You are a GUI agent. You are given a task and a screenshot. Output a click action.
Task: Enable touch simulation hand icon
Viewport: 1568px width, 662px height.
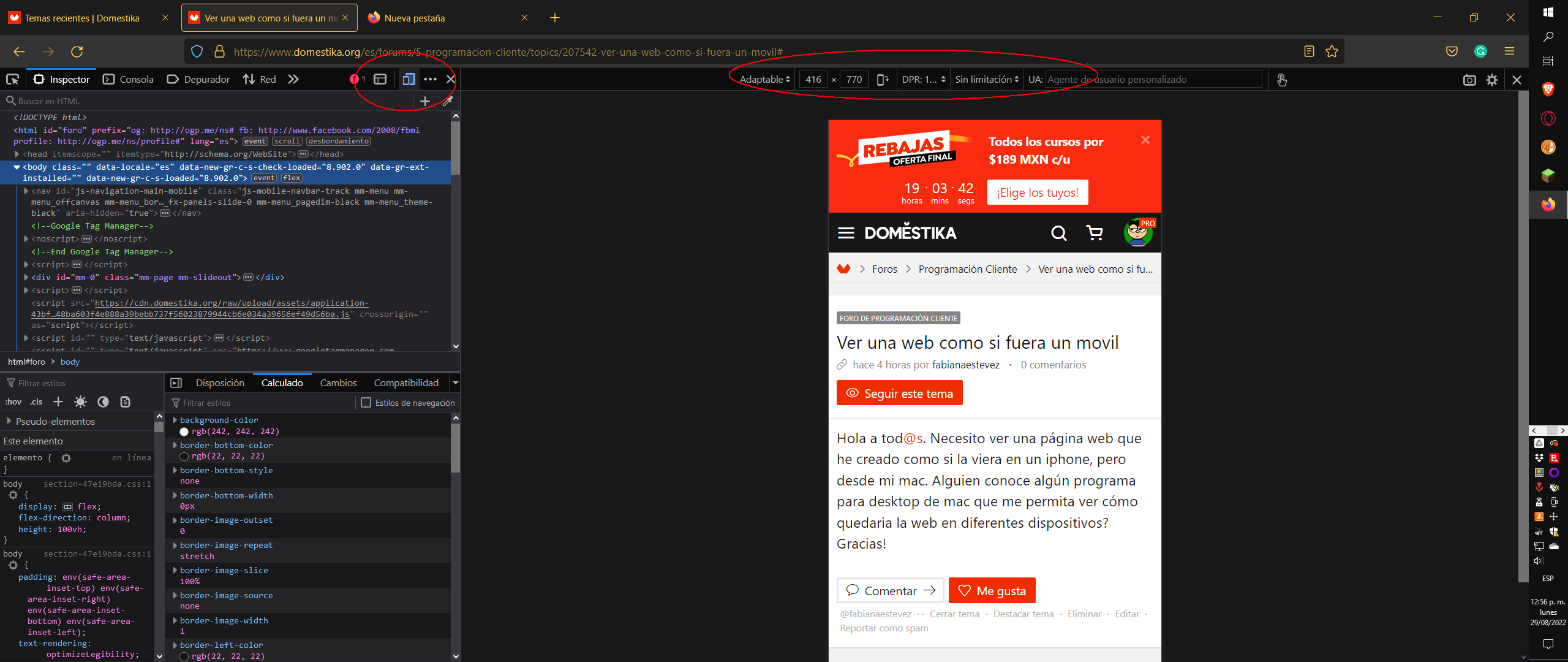pos(1281,80)
